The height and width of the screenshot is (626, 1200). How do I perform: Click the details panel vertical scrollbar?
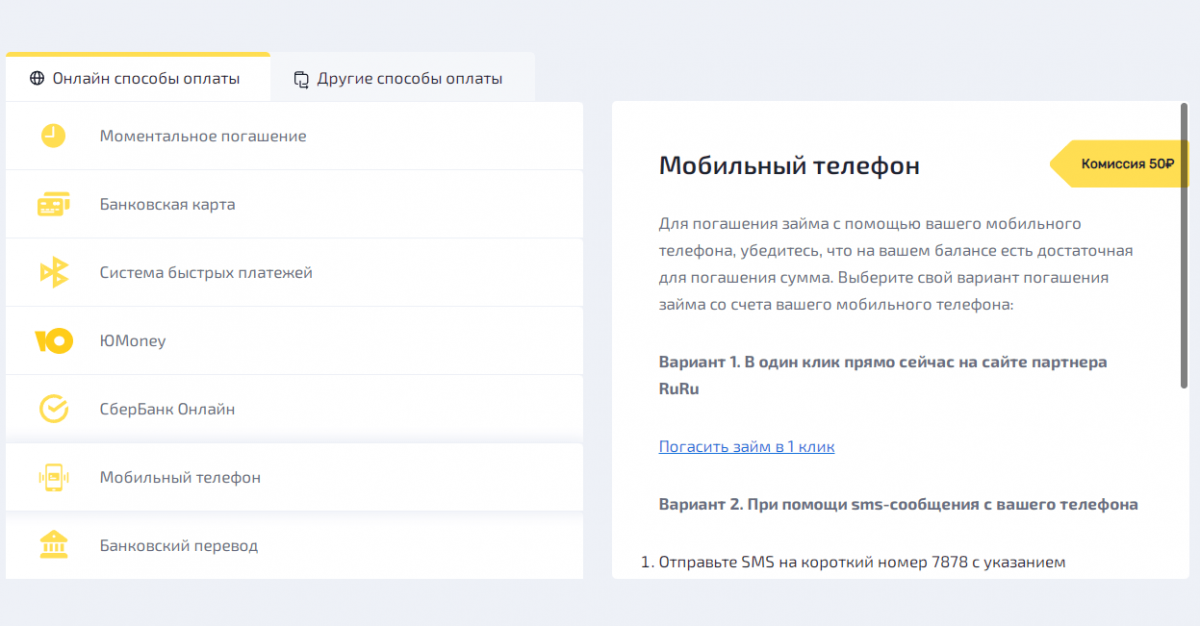click(1184, 245)
